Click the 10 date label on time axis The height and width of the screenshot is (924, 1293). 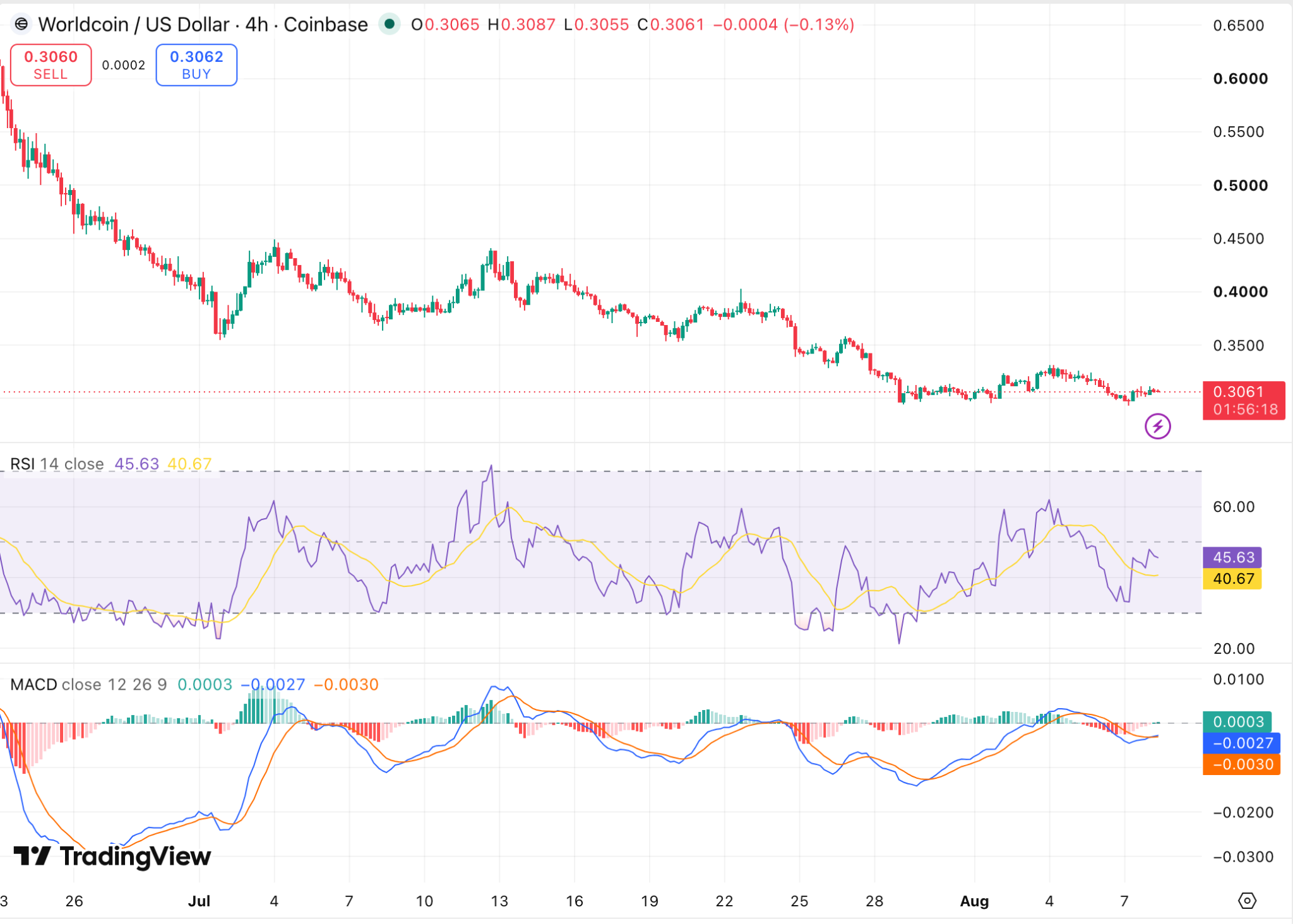[x=424, y=901]
